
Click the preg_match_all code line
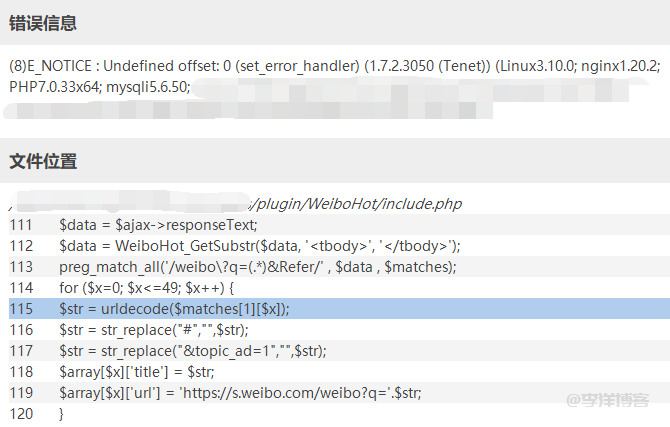[x=257, y=267]
